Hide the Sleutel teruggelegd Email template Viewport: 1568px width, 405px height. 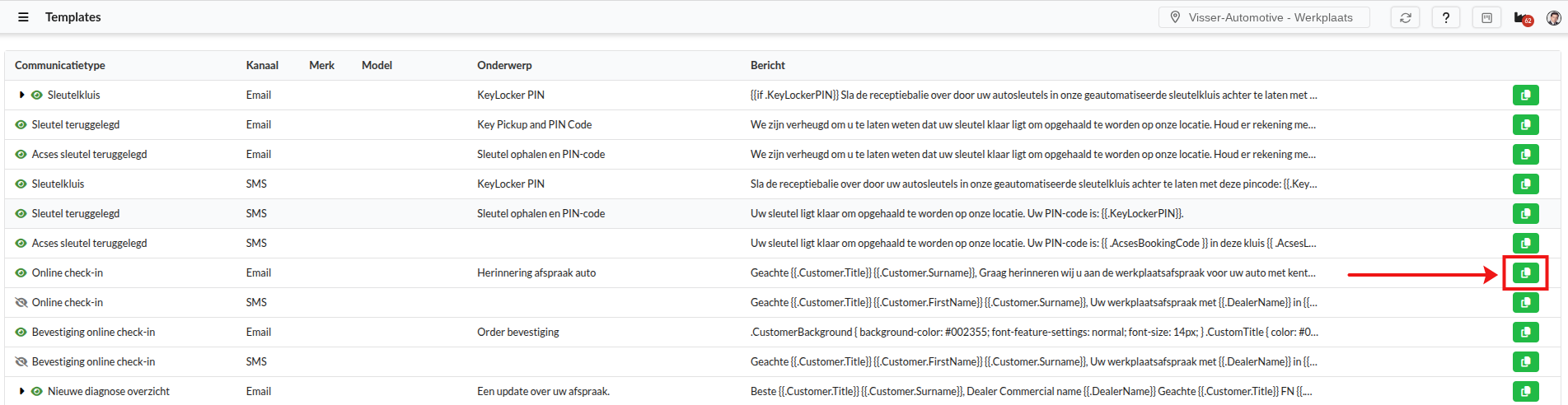click(x=21, y=125)
